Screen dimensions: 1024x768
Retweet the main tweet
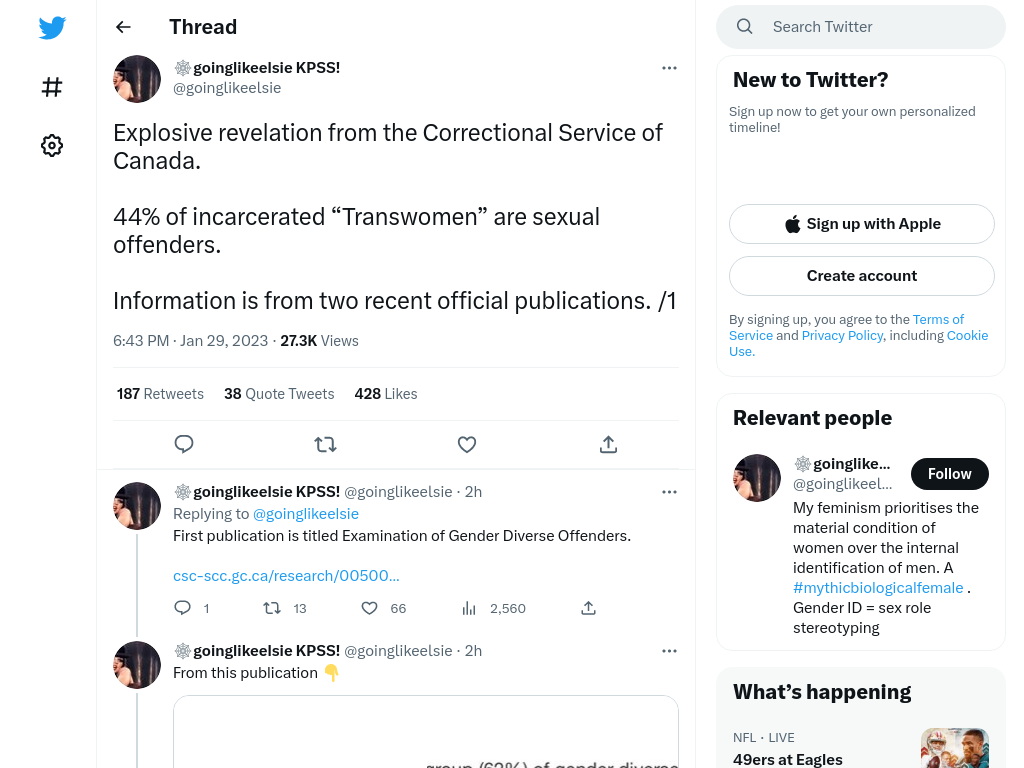click(x=325, y=445)
